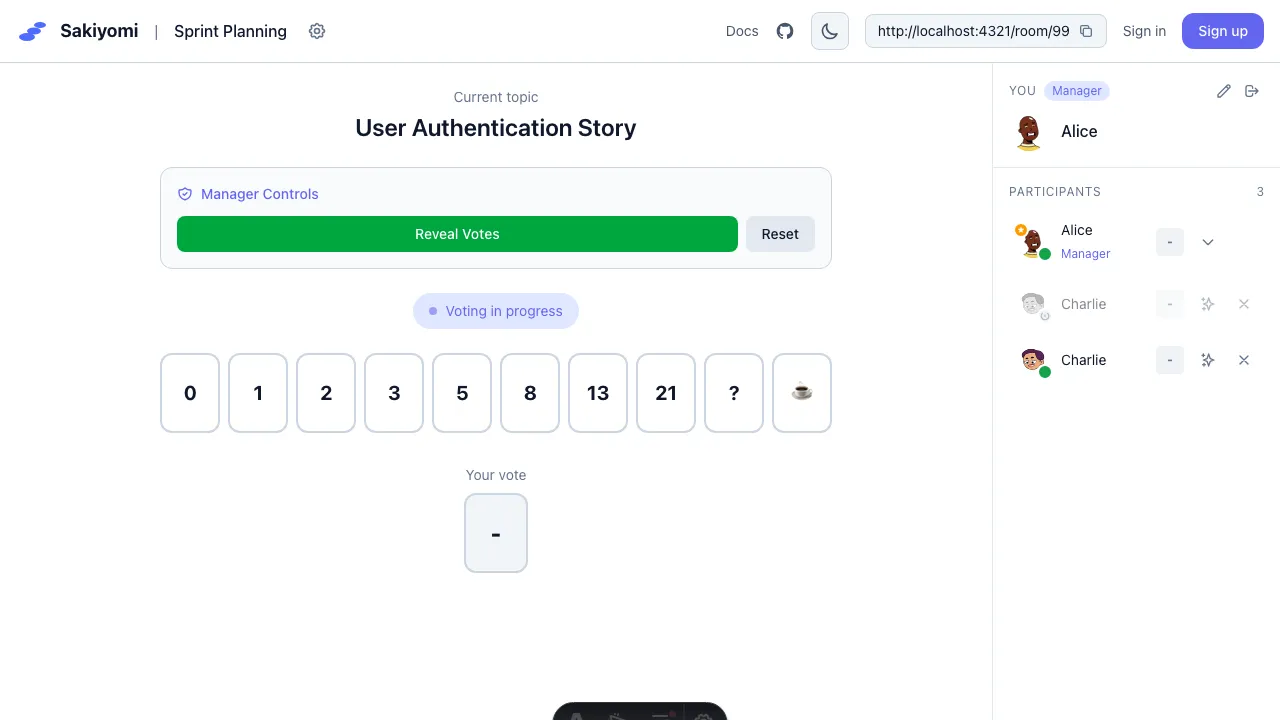
Task: Open settings gear beside Sprint Planning
Action: (x=317, y=31)
